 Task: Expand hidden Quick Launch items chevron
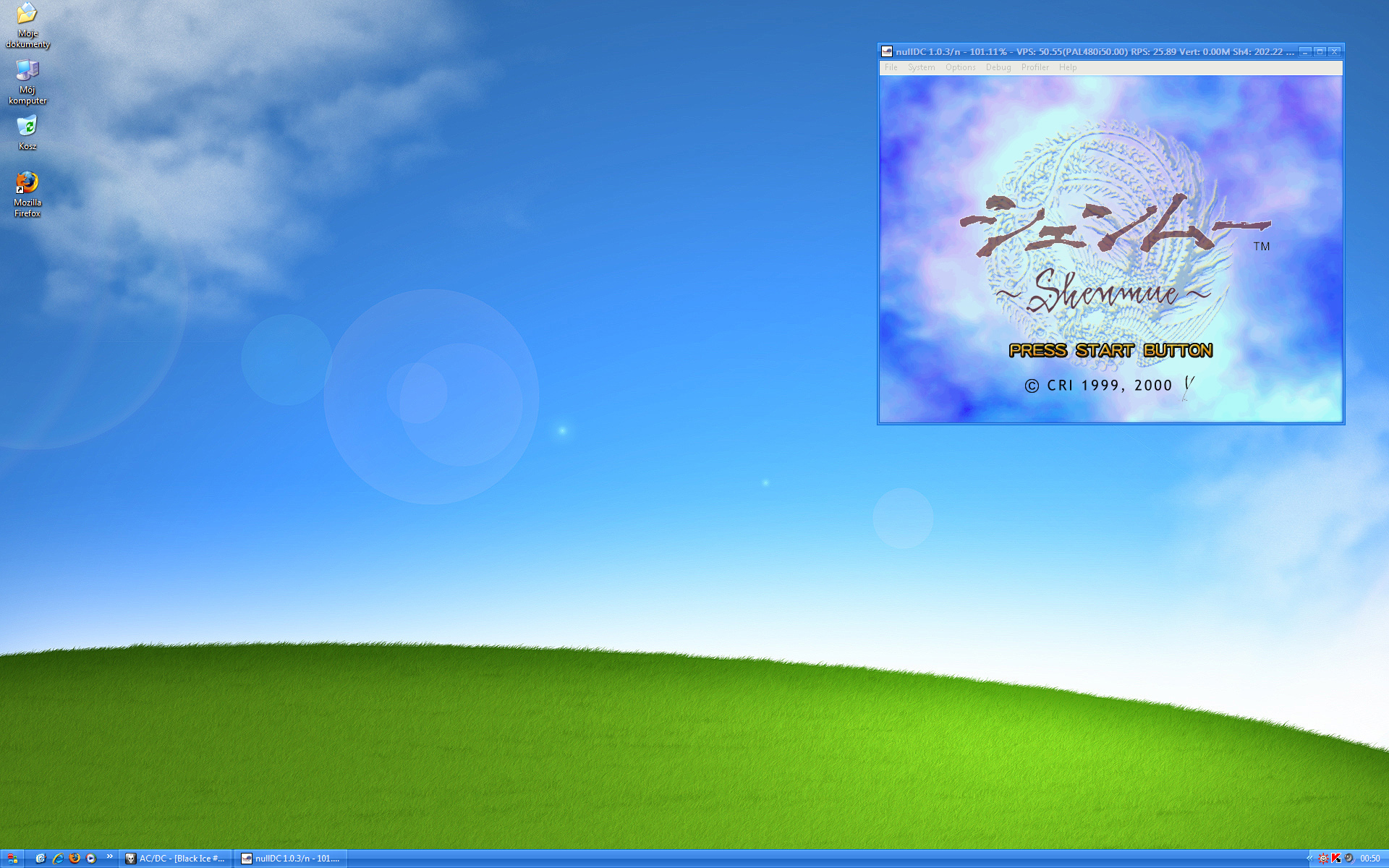pos(110,856)
